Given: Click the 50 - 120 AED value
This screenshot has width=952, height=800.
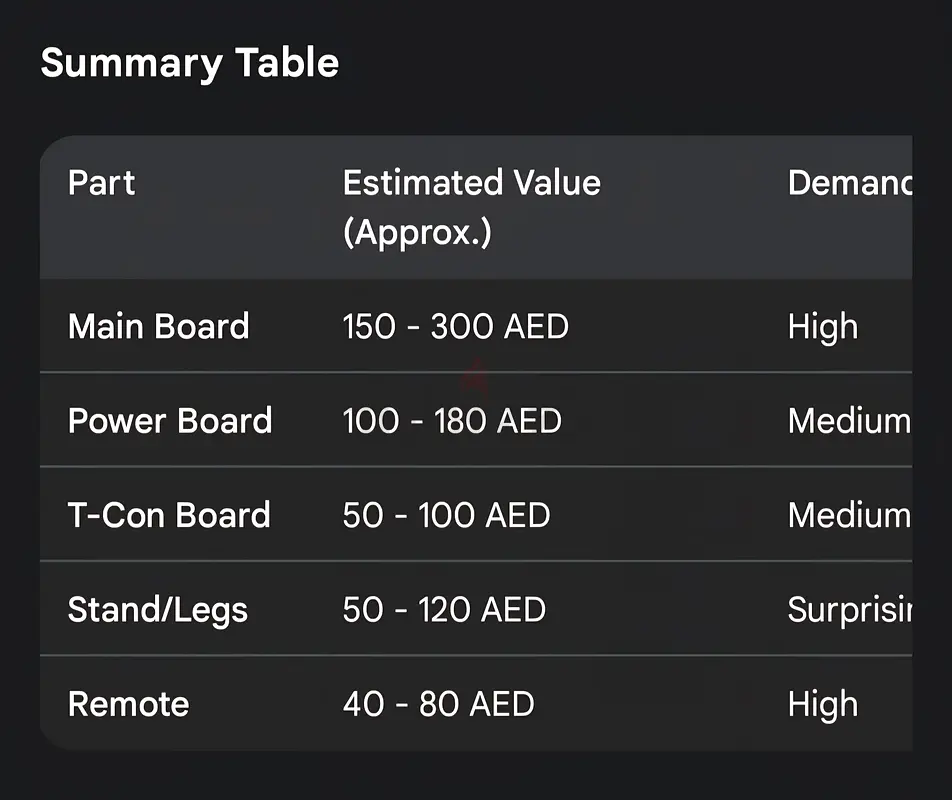Looking at the screenshot, I should point(444,610).
